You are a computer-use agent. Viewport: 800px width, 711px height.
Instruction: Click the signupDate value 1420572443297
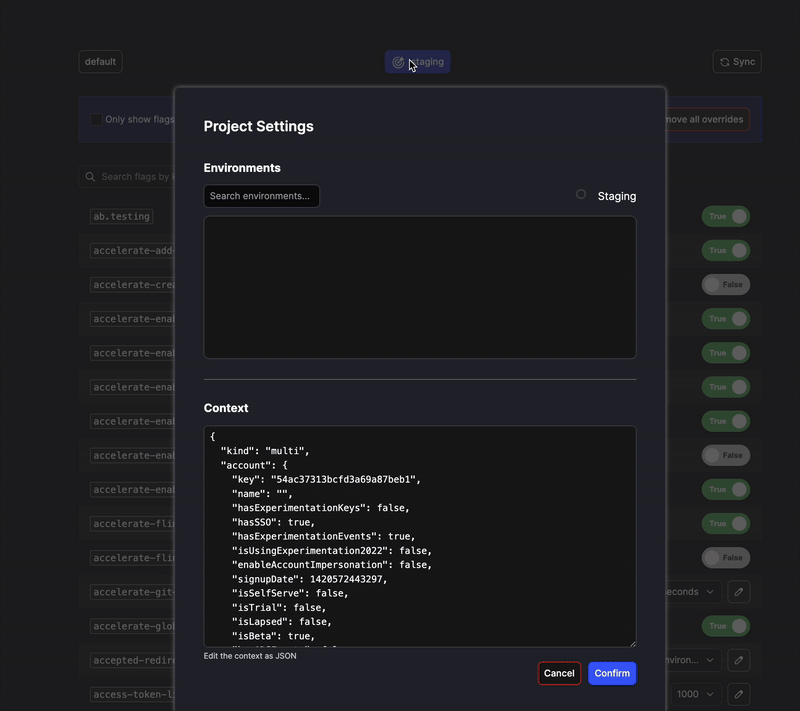348,579
